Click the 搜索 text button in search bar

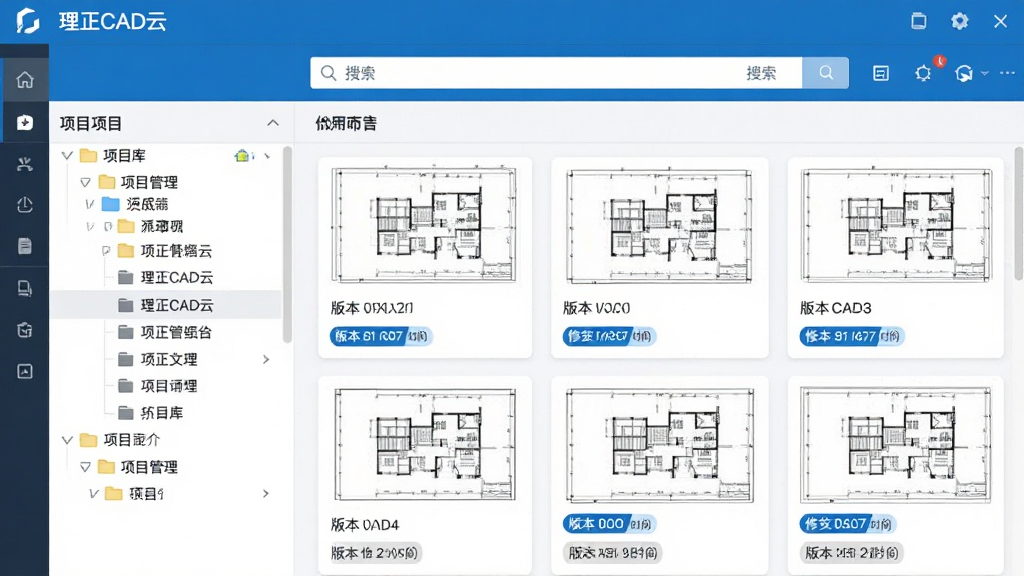[761, 73]
